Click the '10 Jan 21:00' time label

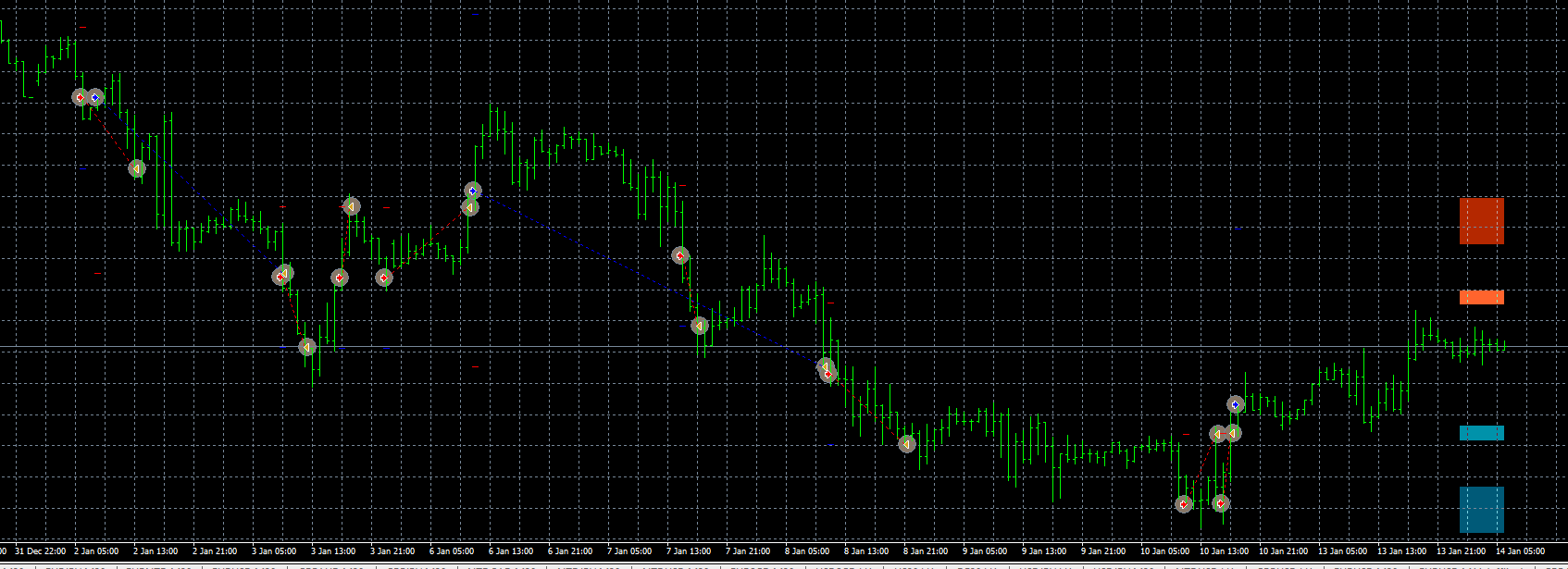(x=1284, y=551)
